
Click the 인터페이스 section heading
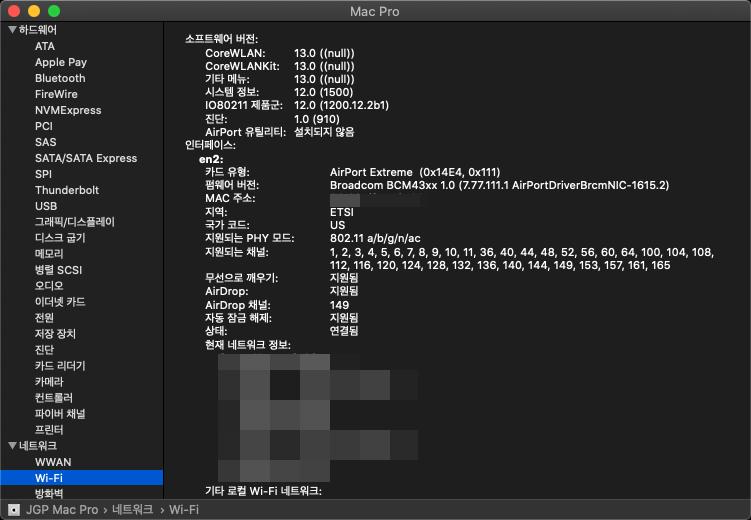(x=210, y=145)
